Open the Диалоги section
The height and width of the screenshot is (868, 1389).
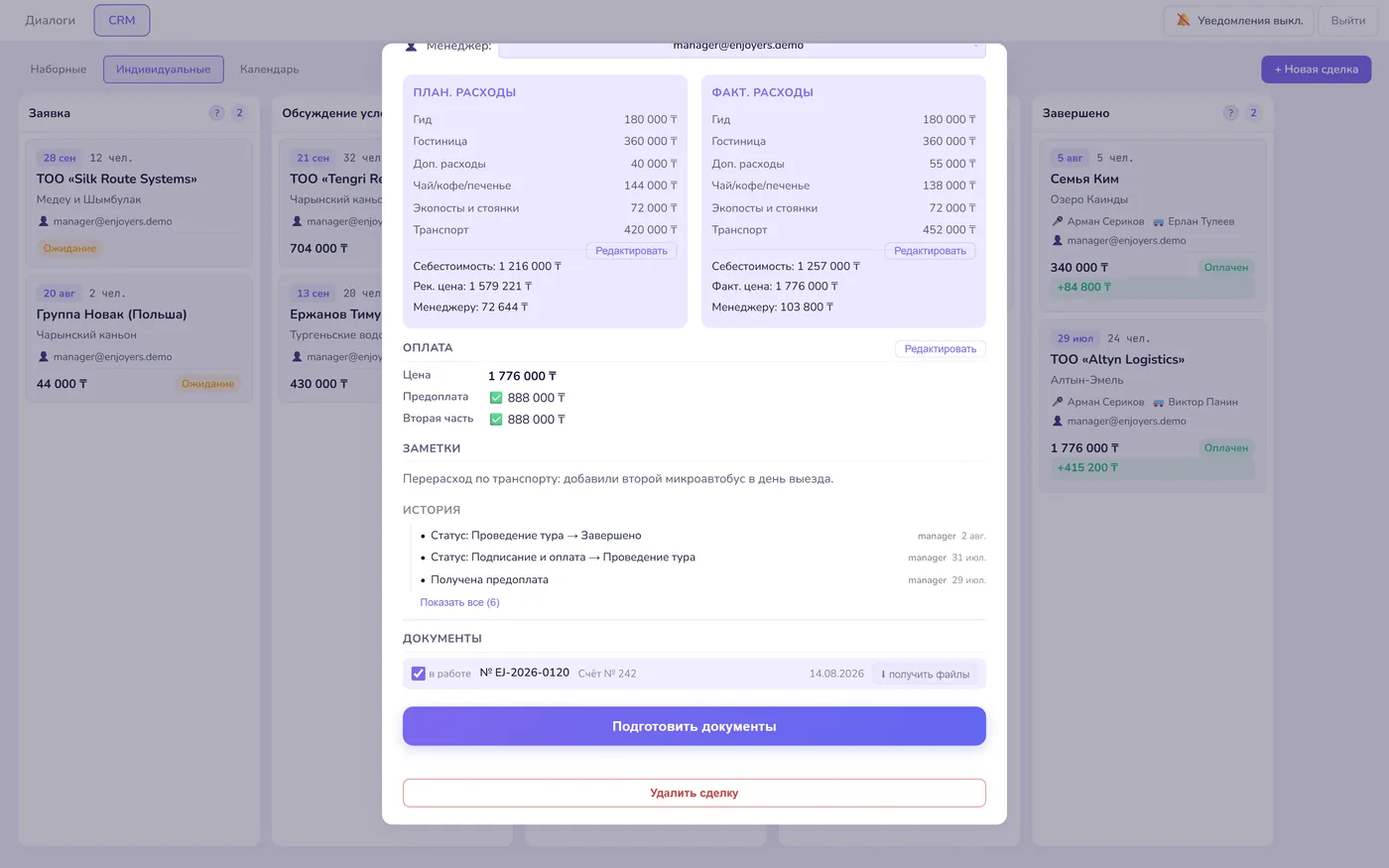coord(51,20)
